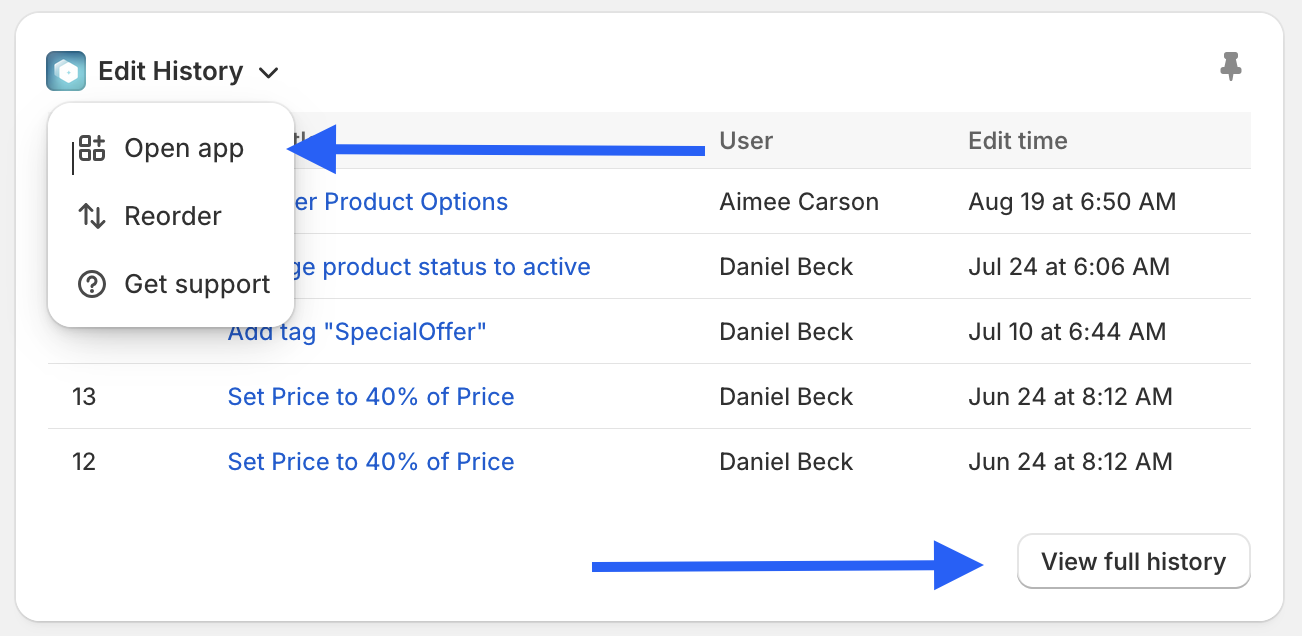
Task: Click the Edit History card title
Action: pyautogui.click(x=170, y=72)
